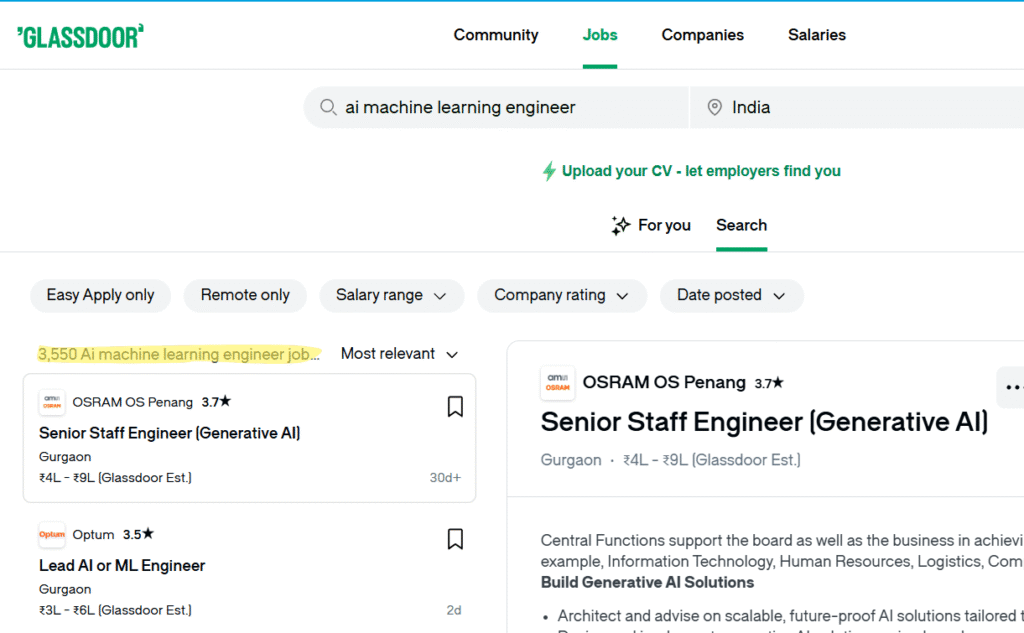Screen dimensions: 1024x633
Task: Click the sparkle icon beside For you
Action: (620, 225)
